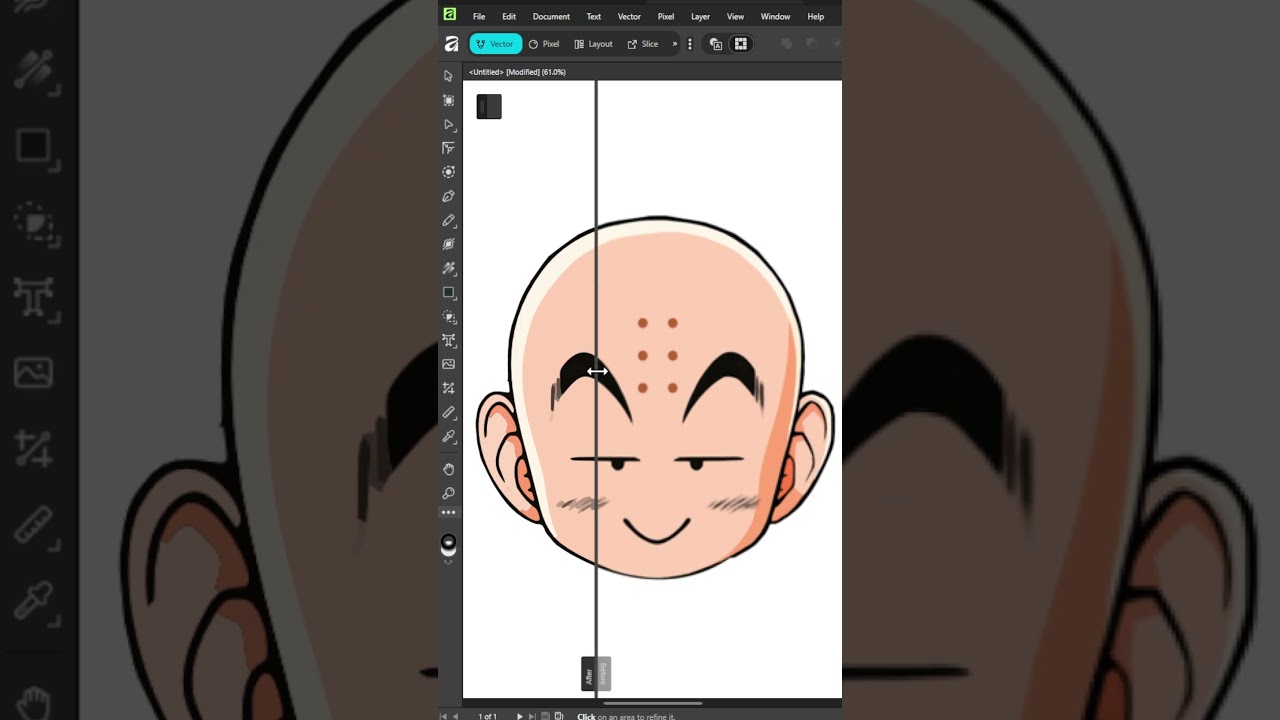This screenshot has width=1280, height=720.
Task: Switch to Slice studio
Action: pos(643,44)
